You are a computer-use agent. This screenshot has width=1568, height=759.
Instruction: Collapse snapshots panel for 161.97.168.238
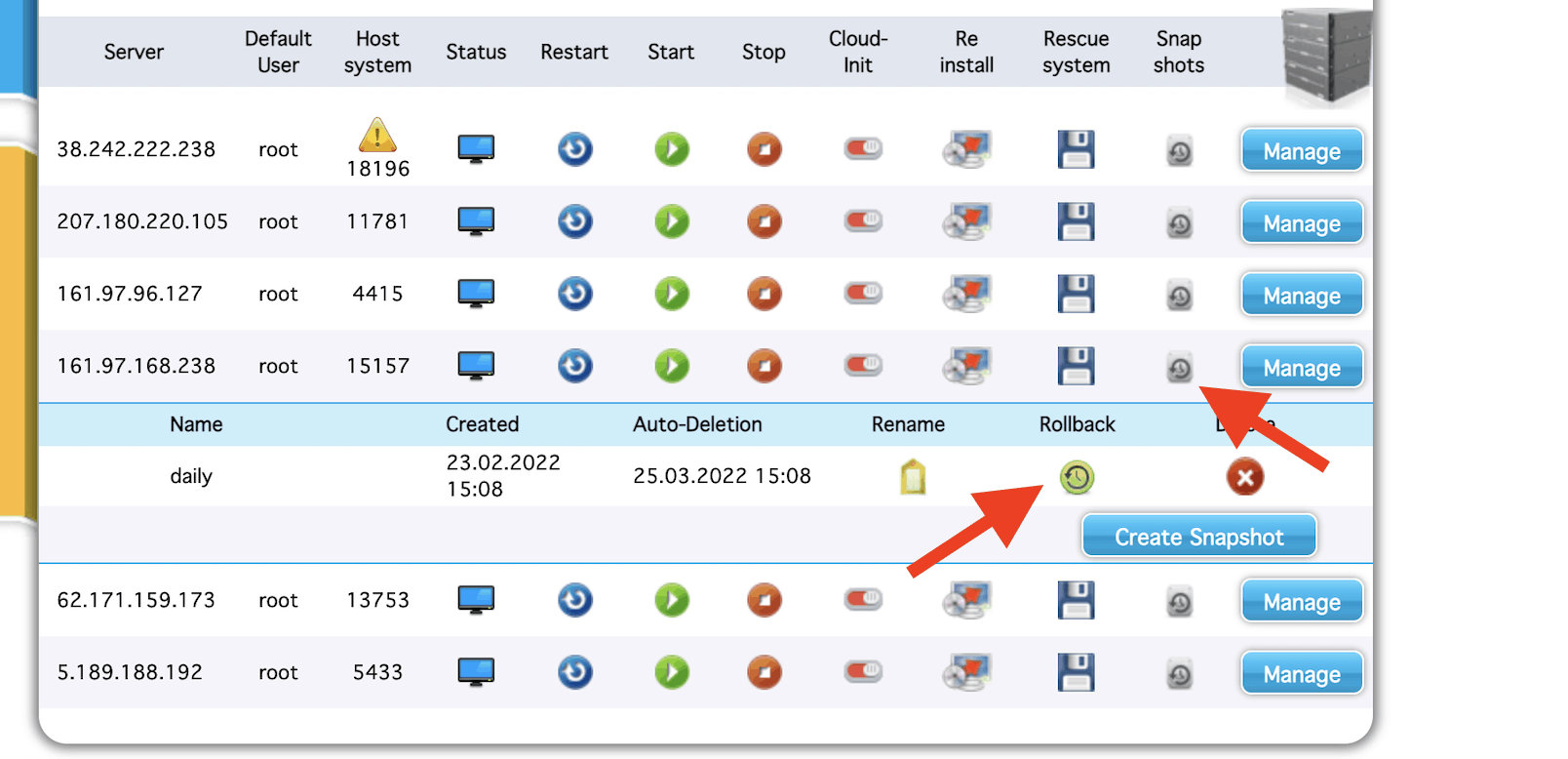tap(1179, 368)
